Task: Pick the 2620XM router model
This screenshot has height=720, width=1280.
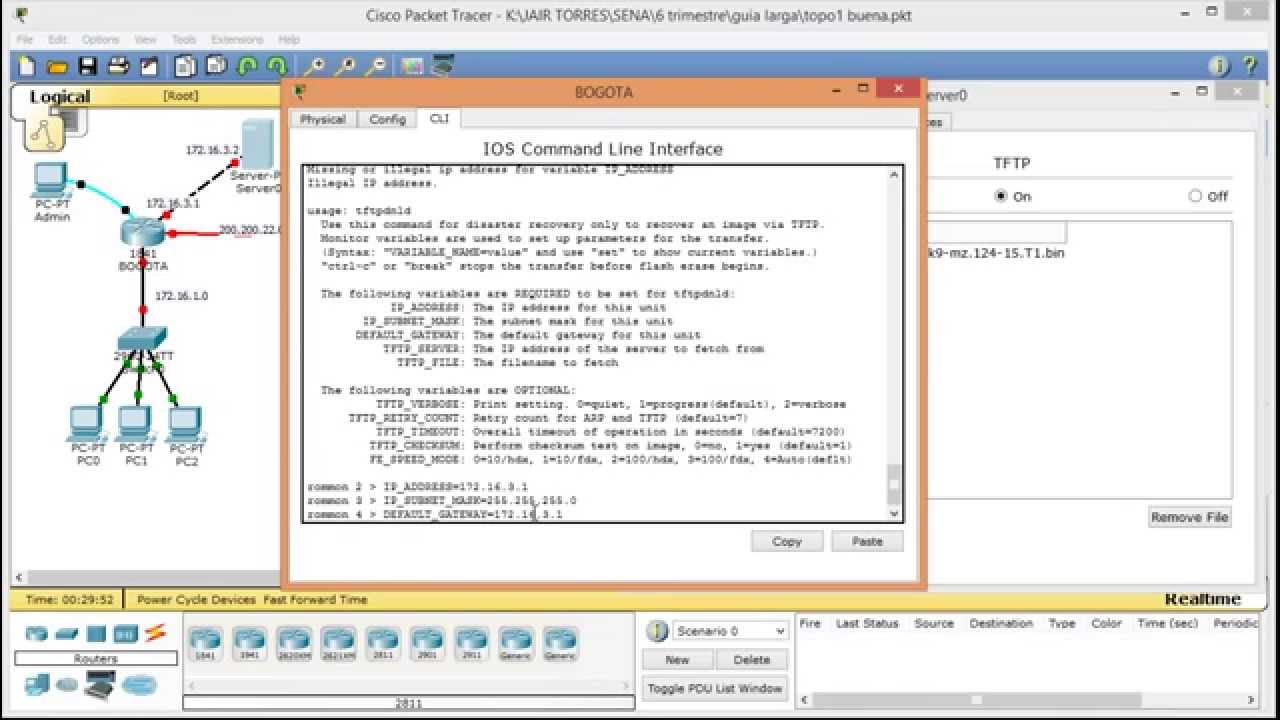Action: click(293, 643)
